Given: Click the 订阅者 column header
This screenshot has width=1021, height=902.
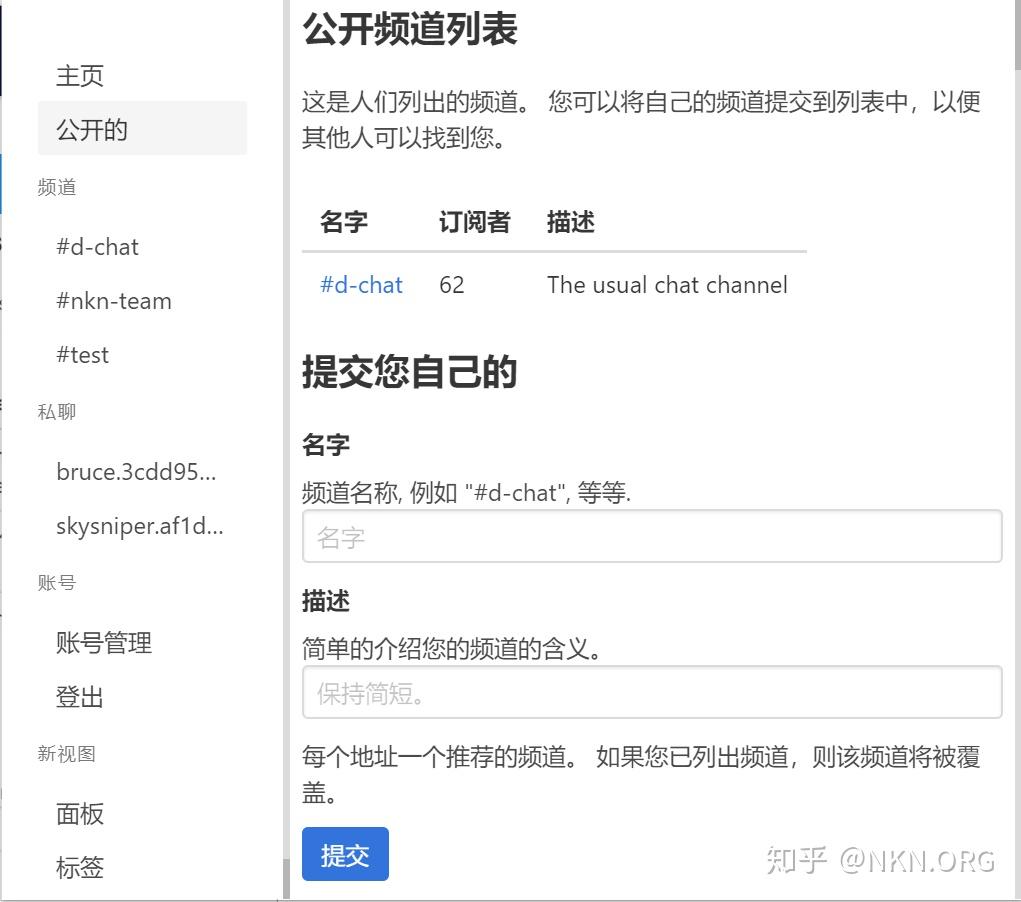Looking at the screenshot, I should 474,223.
